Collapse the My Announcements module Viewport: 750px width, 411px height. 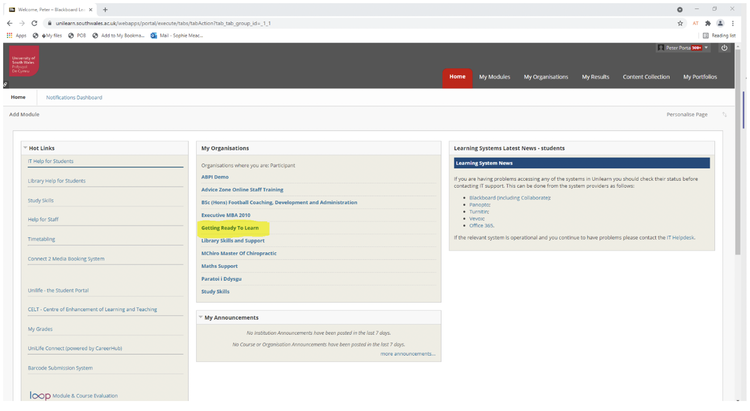click(200, 318)
